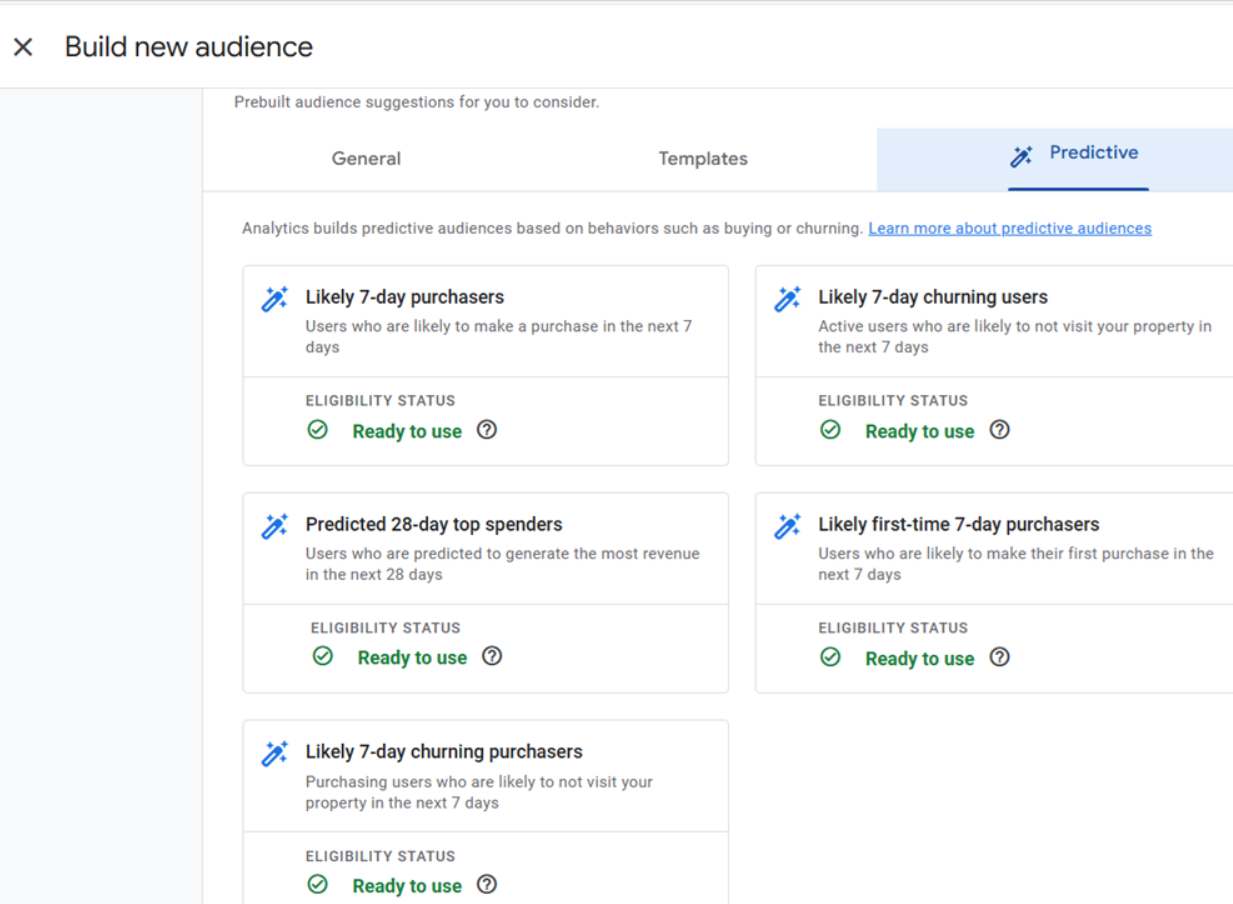Click the wand icon on Likely first-time 7-day purchasers
This screenshot has width=1233, height=904.
coord(787,524)
